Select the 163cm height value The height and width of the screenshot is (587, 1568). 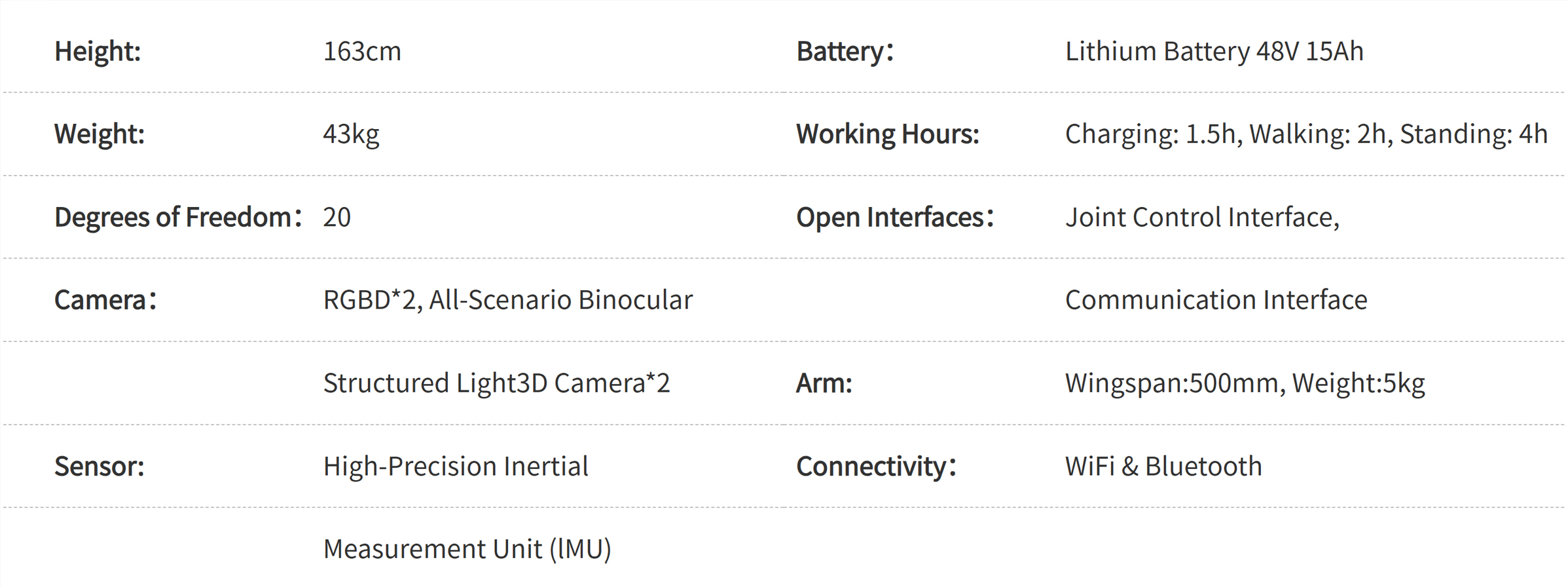click(x=362, y=51)
